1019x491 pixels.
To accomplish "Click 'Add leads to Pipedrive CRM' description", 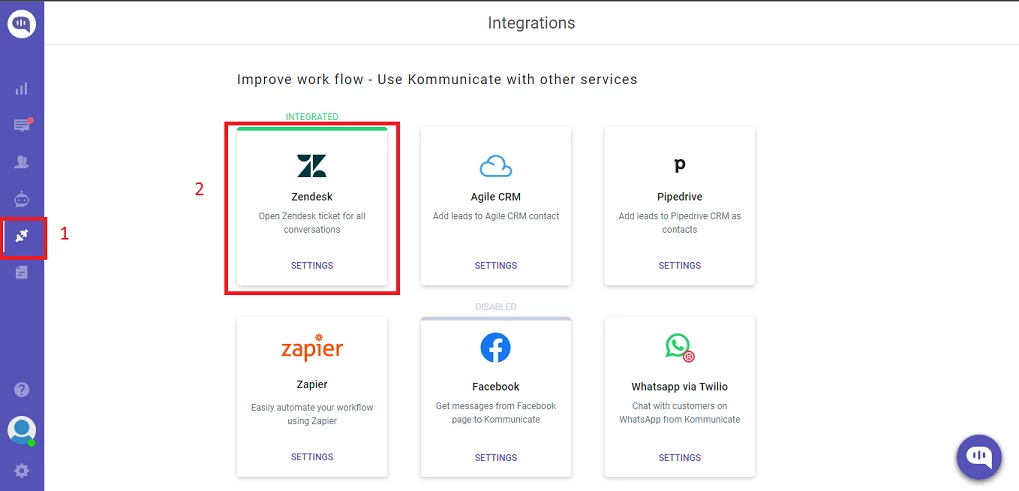I will click(x=680, y=222).
